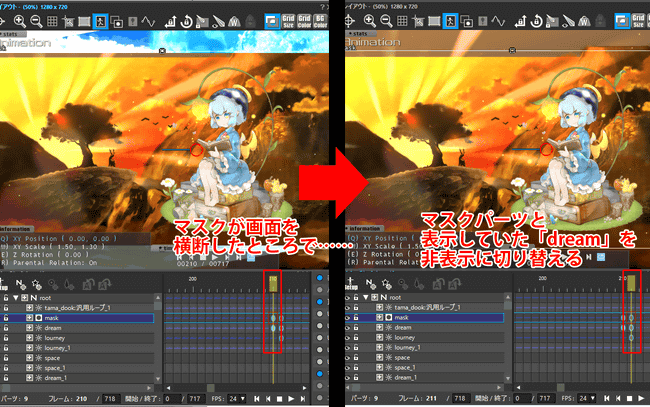Click the overlapping squares icon in left screenshot toolbar
650x407 pixels.
pyautogui.click(x=116, y=22)
